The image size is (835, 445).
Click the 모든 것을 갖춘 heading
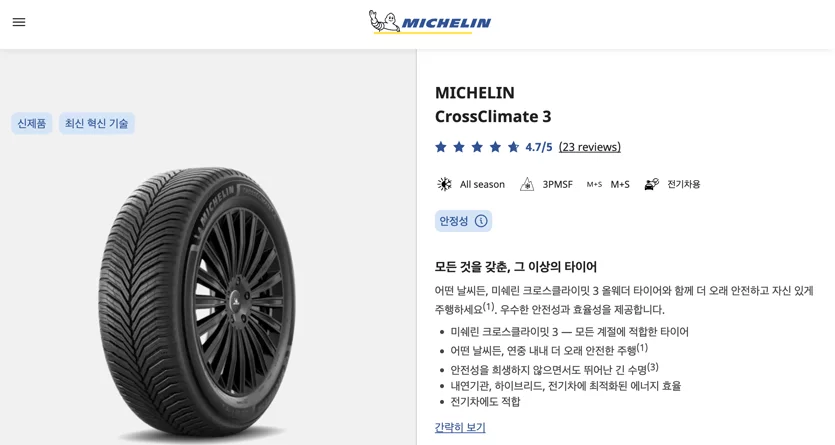pyautogui.click(x=515, y=266)
